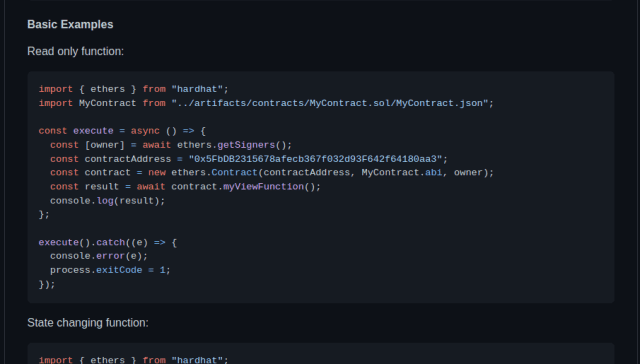Click the contract address hex string
The width and height of the screenshot is (640, 364).
pyautogui.click(x=316, y=159)
